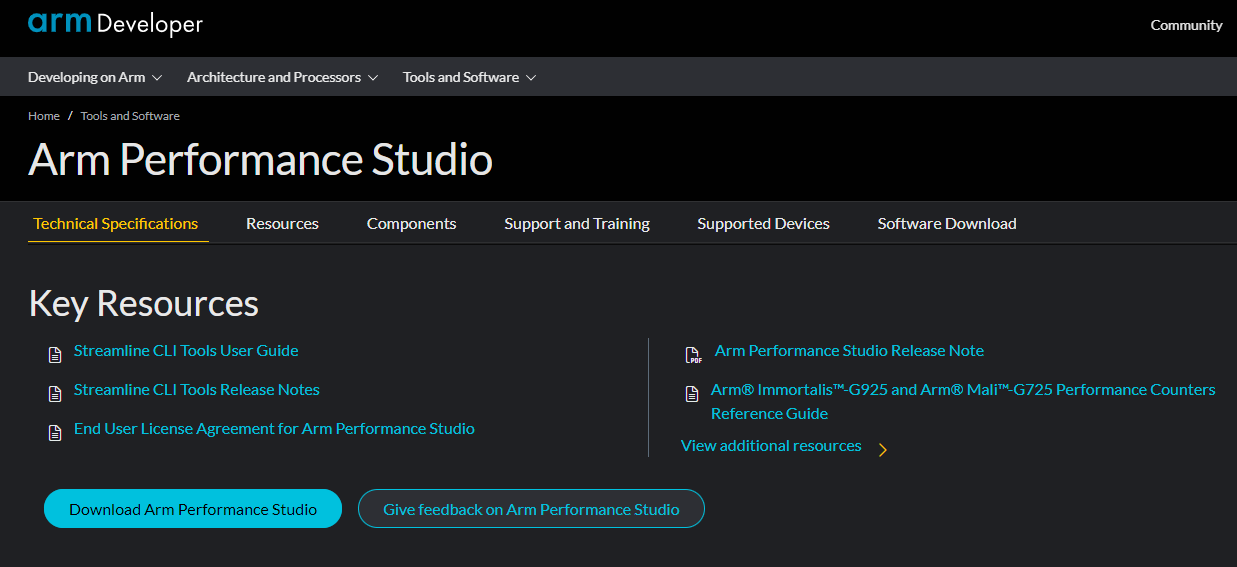Open the Community link in header
The image size is (1237, 567).
point(1186,25)
